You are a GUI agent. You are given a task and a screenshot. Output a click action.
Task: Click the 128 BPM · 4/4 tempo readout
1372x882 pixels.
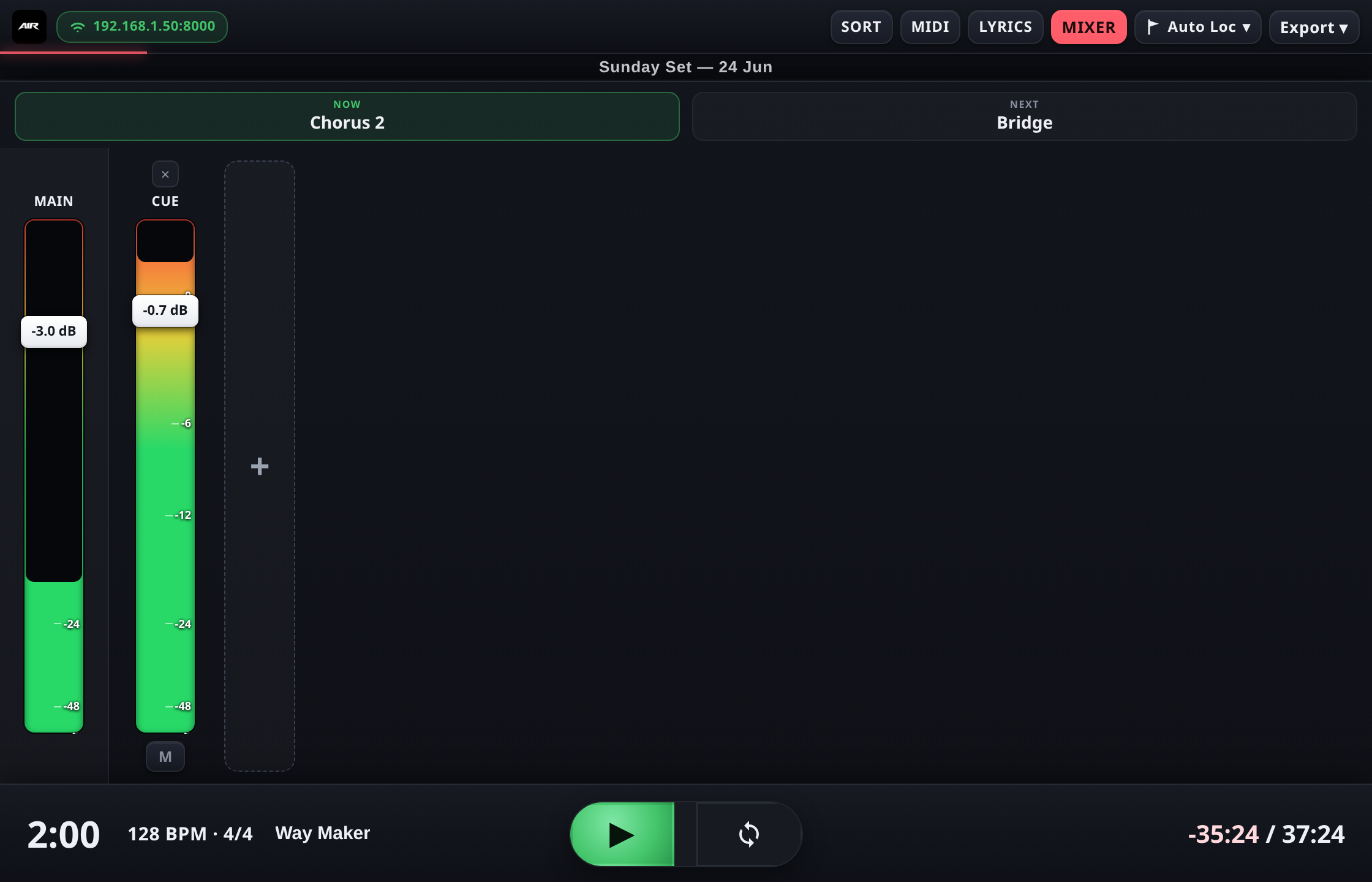pyautogui.click(x=190, y=834)
